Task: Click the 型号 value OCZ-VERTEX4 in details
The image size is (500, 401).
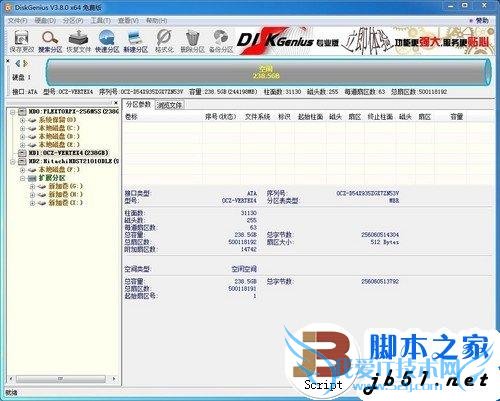Action: 239,201
